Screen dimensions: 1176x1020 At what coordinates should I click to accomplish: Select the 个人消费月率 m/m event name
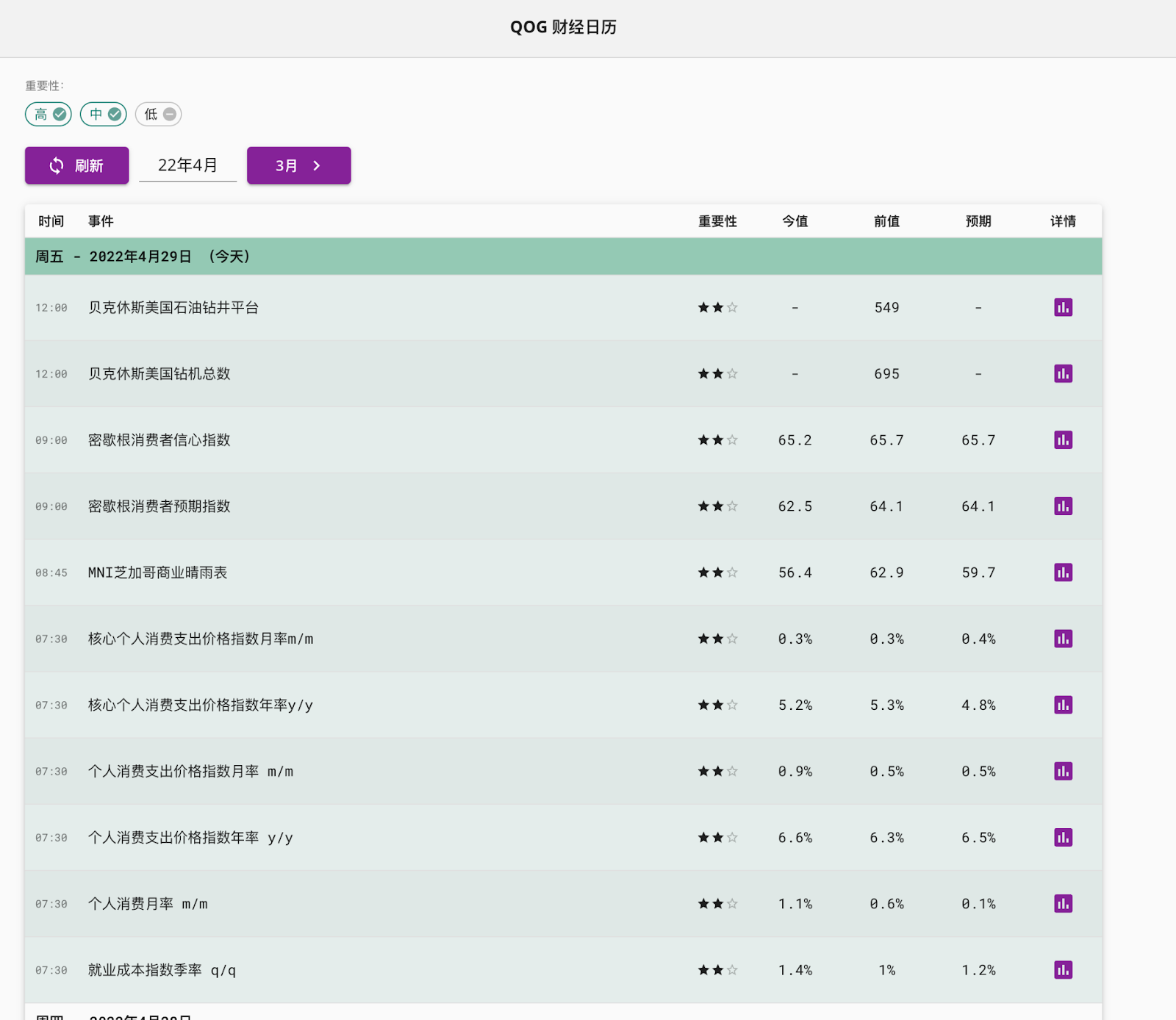tap(148, 903)
